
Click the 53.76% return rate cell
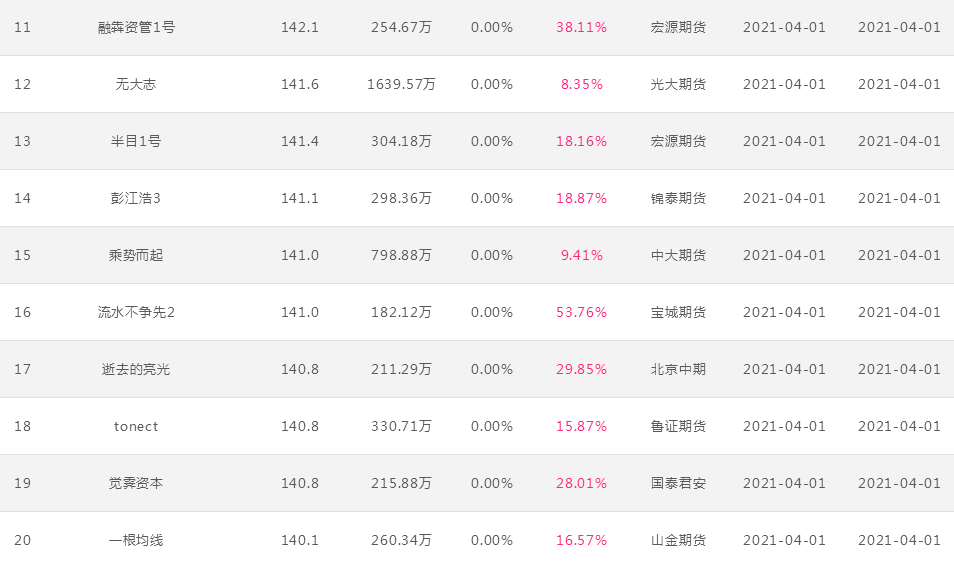[x=582, y=312]
